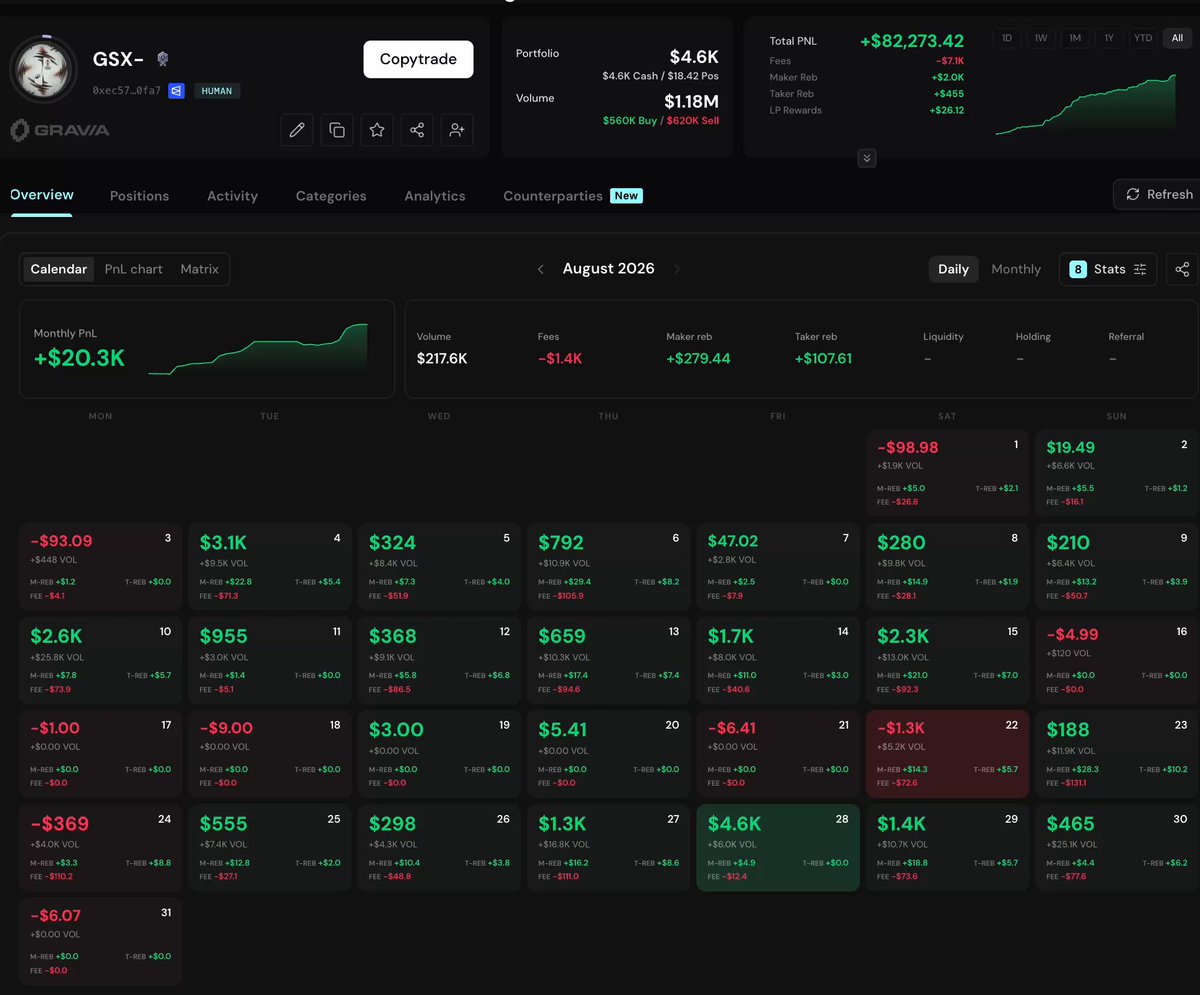Open the Overview tab
The height and width of the screenshot is (995, 1200).
click(x=42, y=195)
